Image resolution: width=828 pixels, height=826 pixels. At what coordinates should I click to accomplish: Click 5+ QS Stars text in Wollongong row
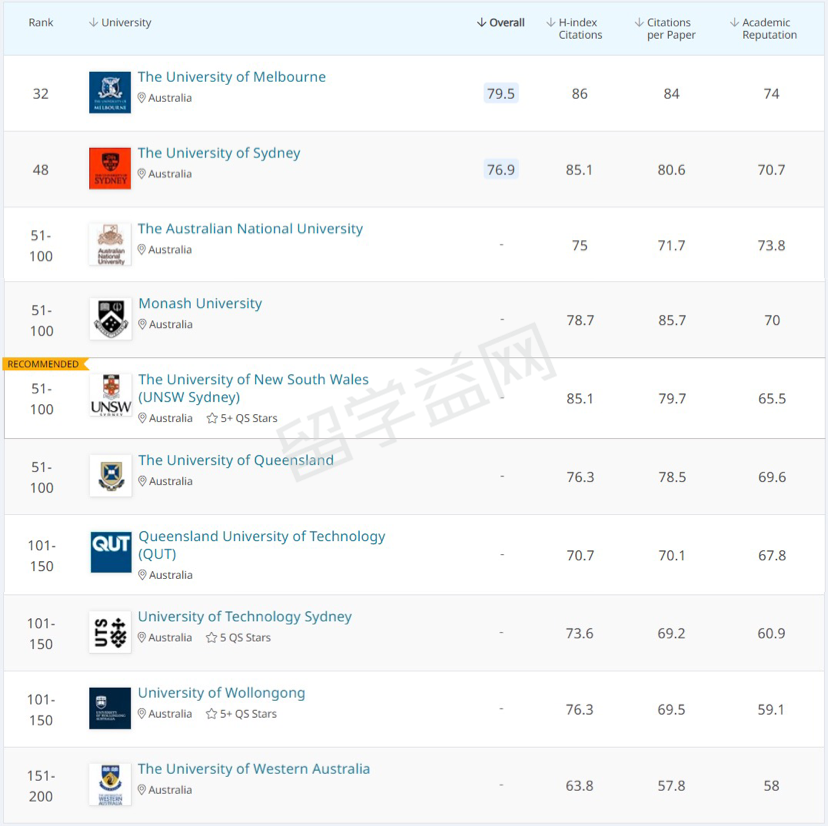(x=248, y=714)
